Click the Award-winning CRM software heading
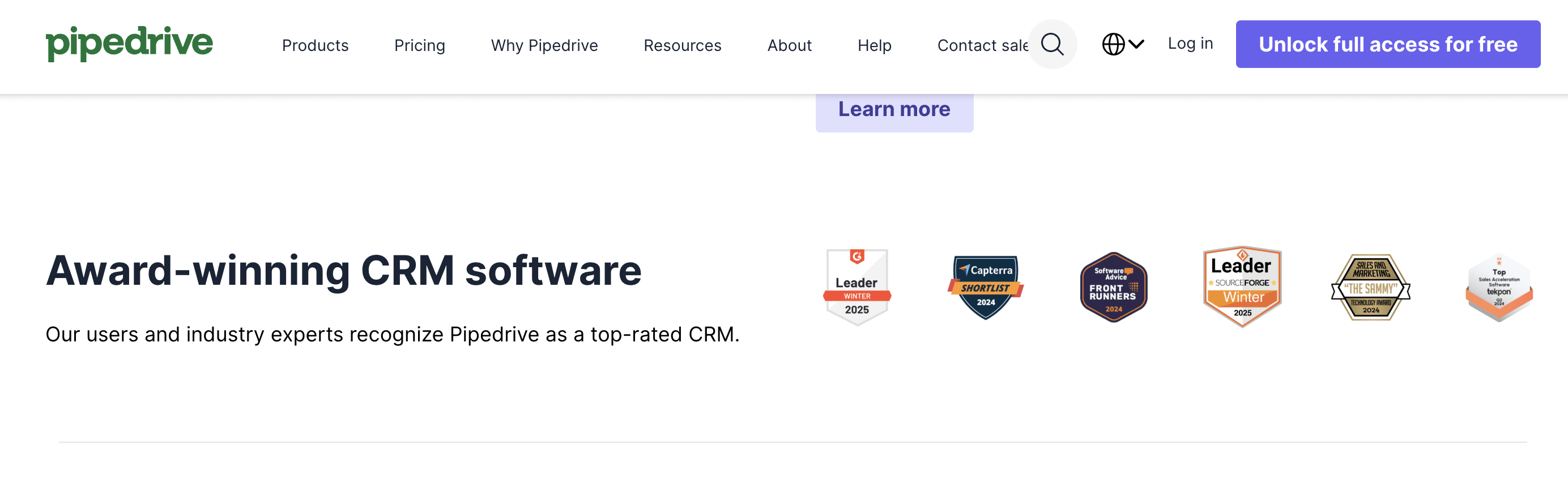Screen dimensions: 1568x479 pyautogui.click(x=344, y=271)
